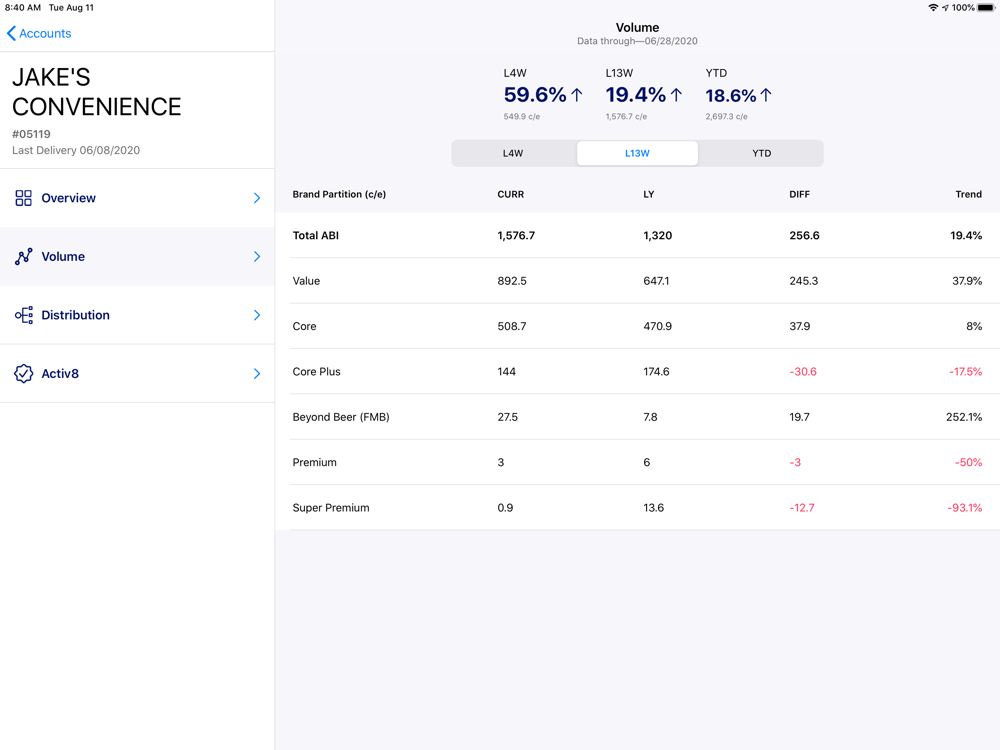Expand the Activ8 row chevron
Viewport: 1000px width, 750px height.
(257, 374)
